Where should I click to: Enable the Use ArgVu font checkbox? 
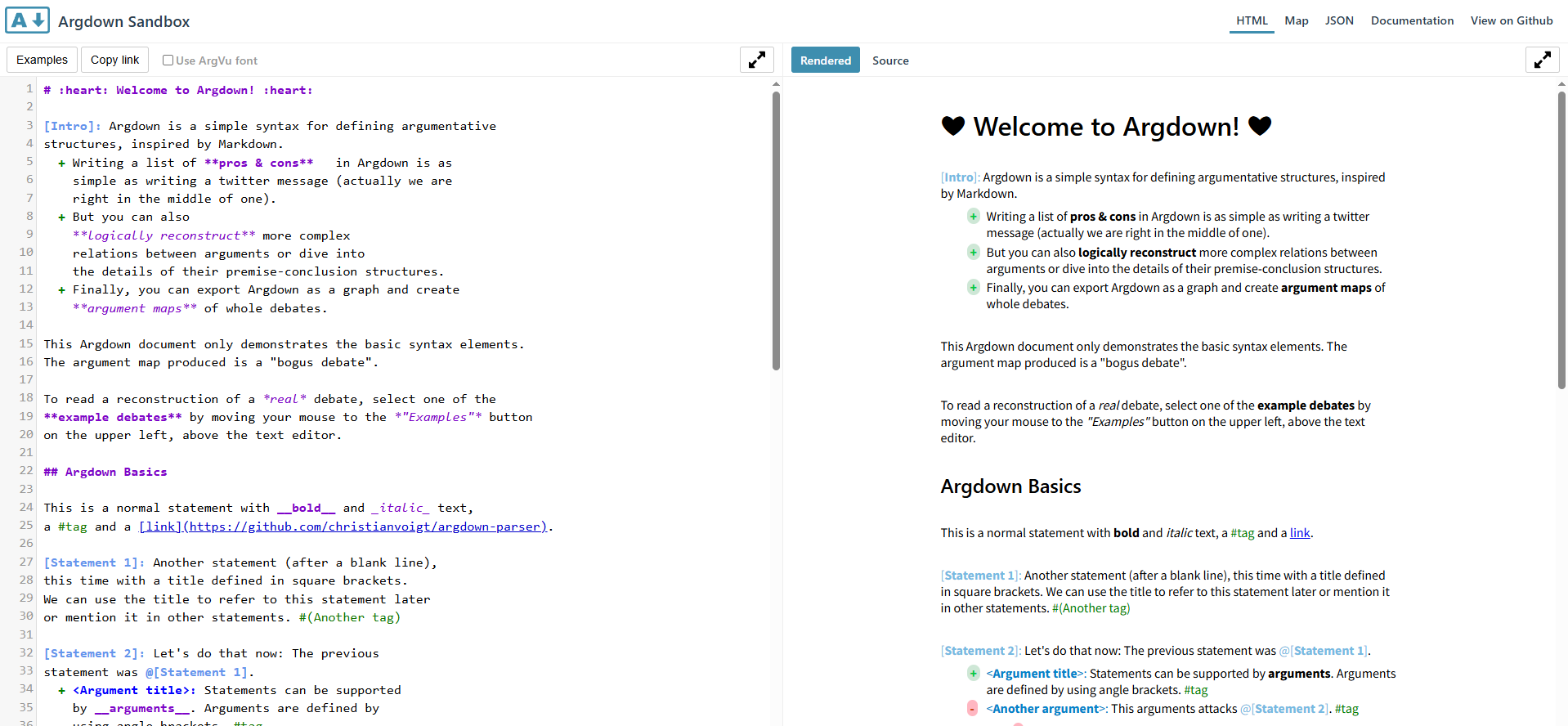(x=168, y=60)
